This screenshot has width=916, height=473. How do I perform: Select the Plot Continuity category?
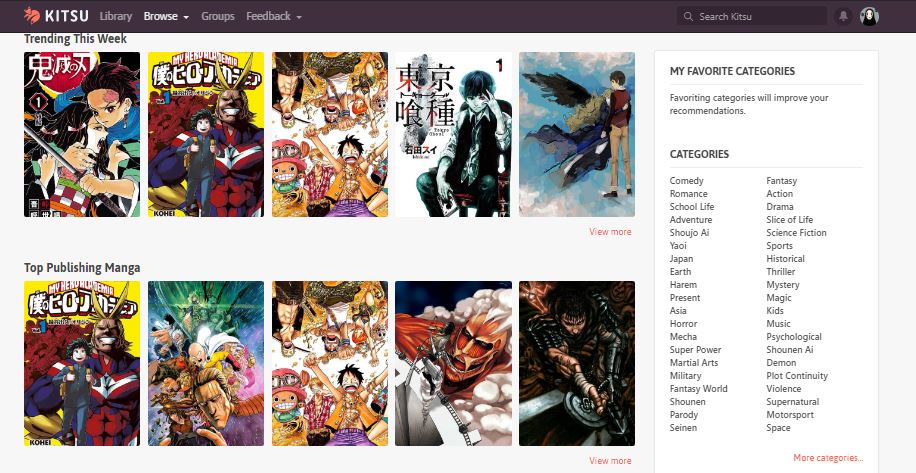(x=797, y=376)
